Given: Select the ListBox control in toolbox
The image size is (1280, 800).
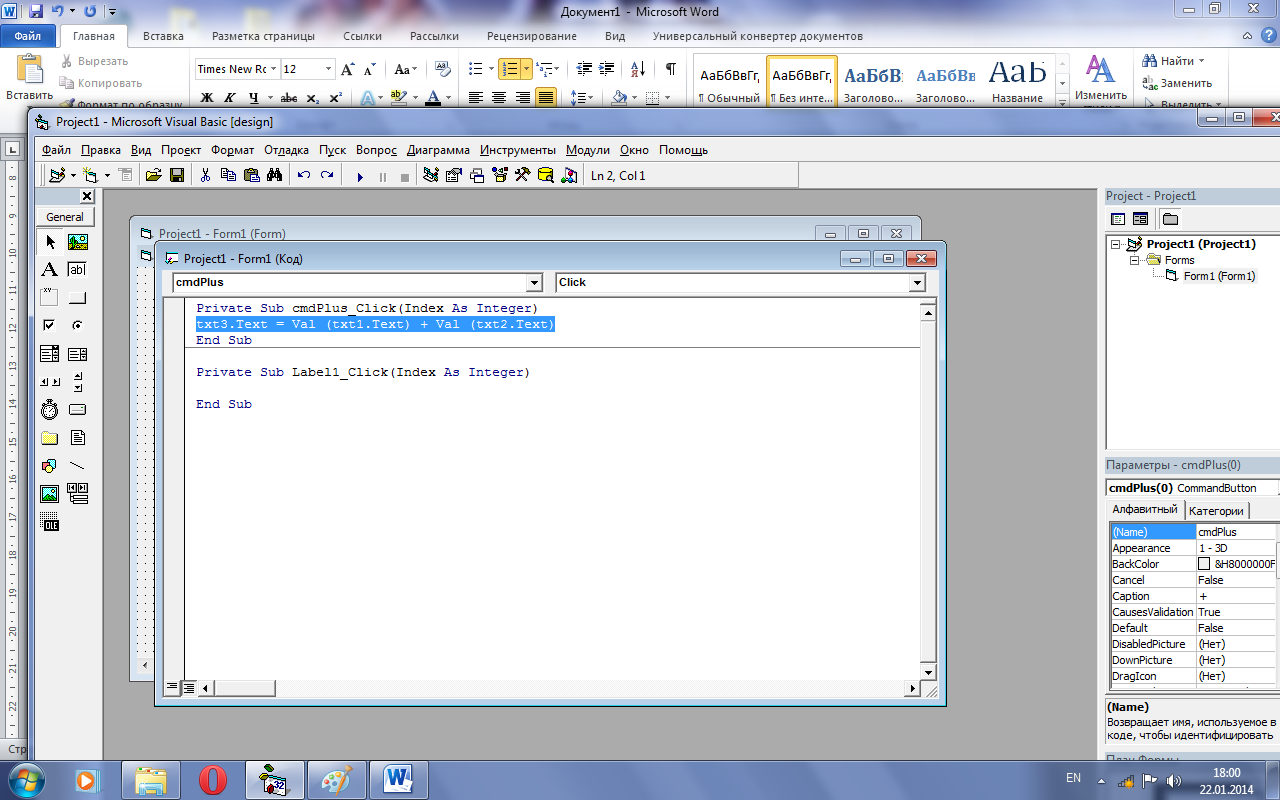Looking at the screenshot, I should (78, 354).
